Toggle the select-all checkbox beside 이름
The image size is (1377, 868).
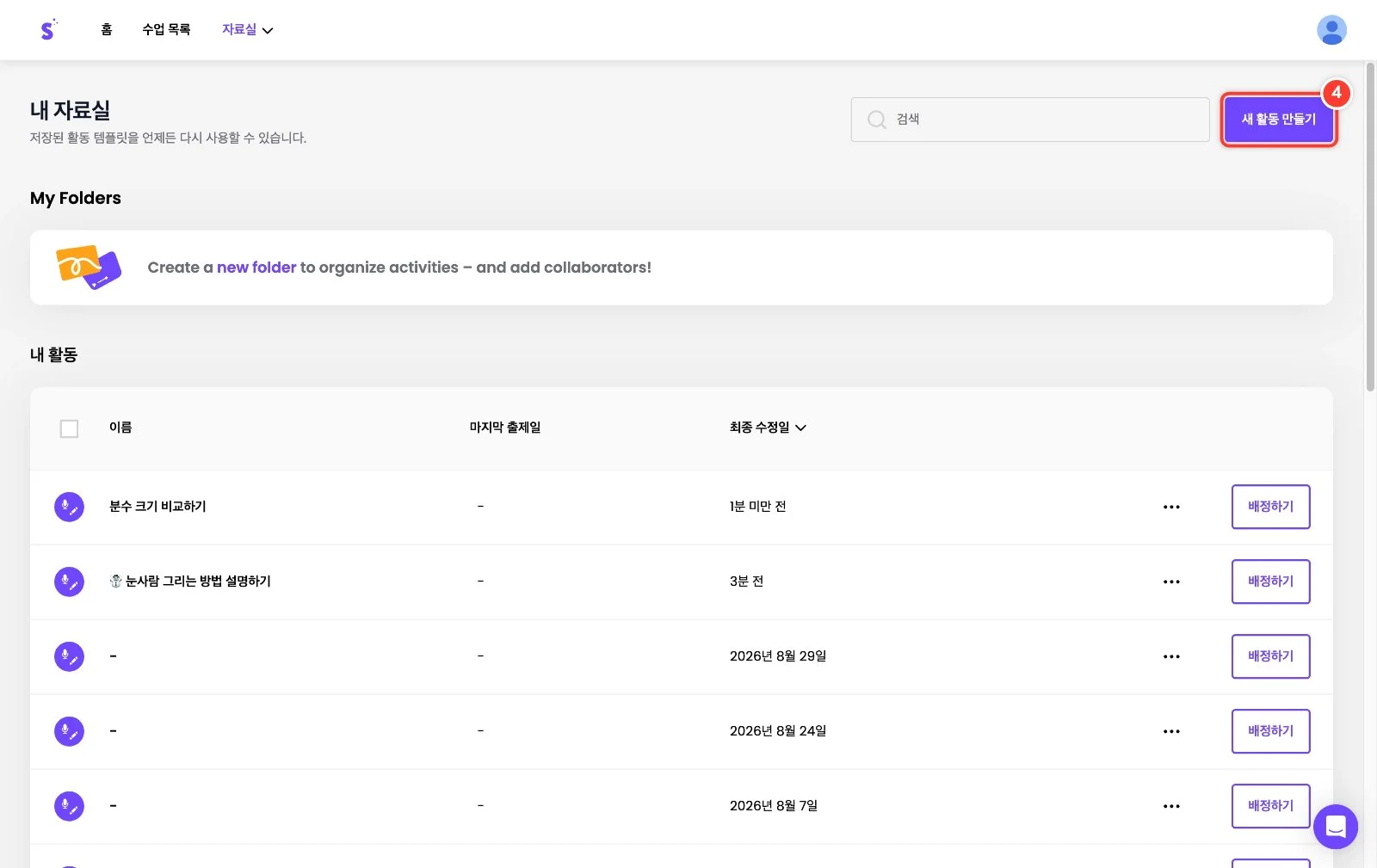[x=69, y=428]
